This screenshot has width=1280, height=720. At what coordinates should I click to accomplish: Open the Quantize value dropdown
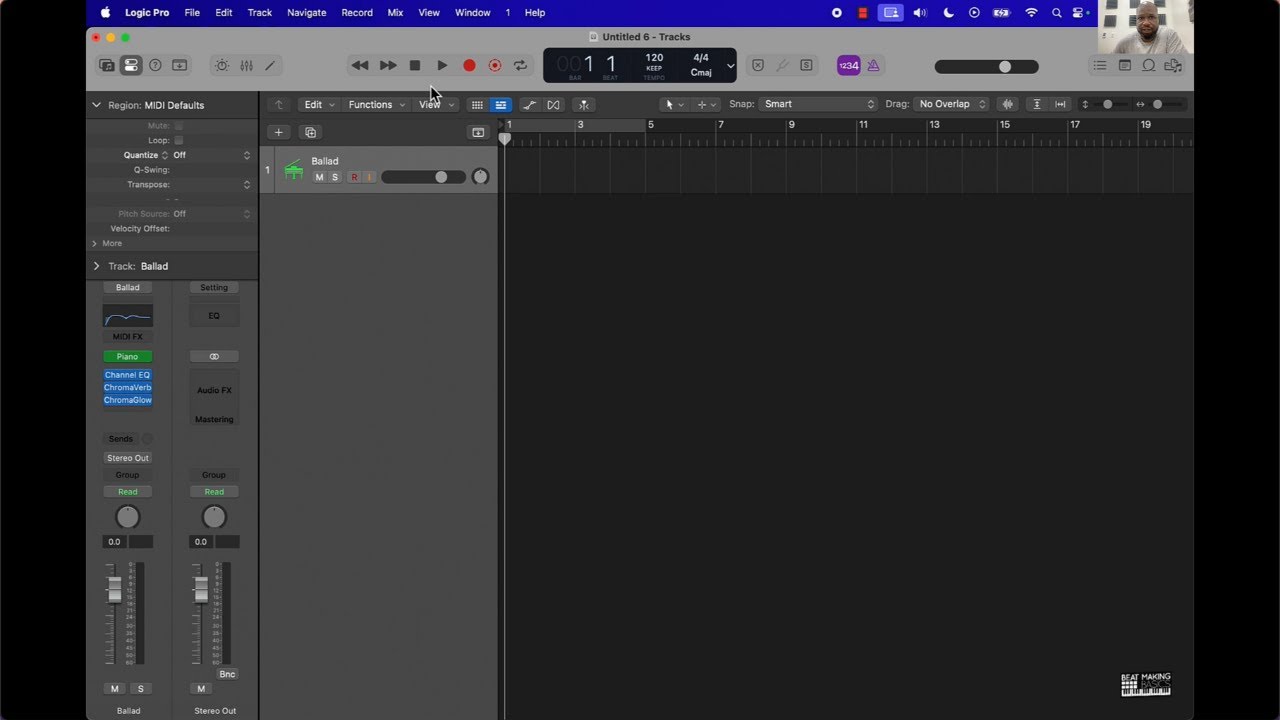[211, 155]
